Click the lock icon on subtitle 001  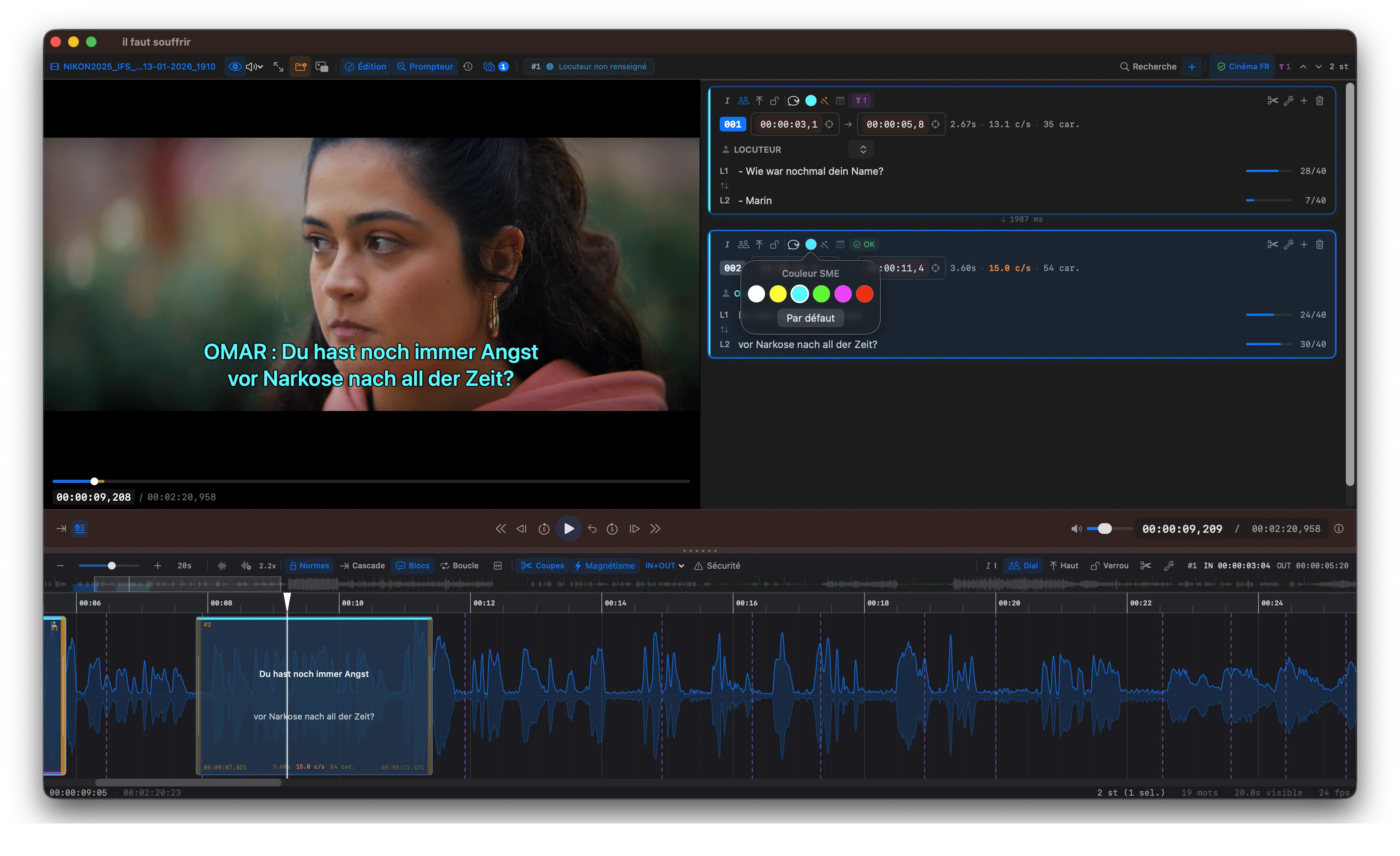click(774, 101)
